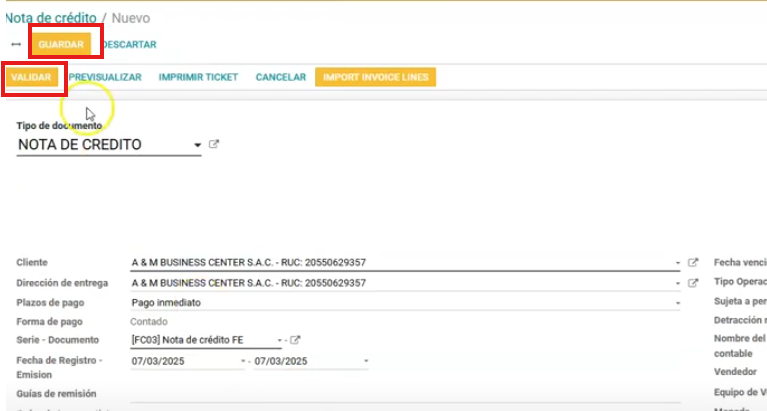Click Import Invoice Lines button
The image size is (767, 411).
(375, 77)
